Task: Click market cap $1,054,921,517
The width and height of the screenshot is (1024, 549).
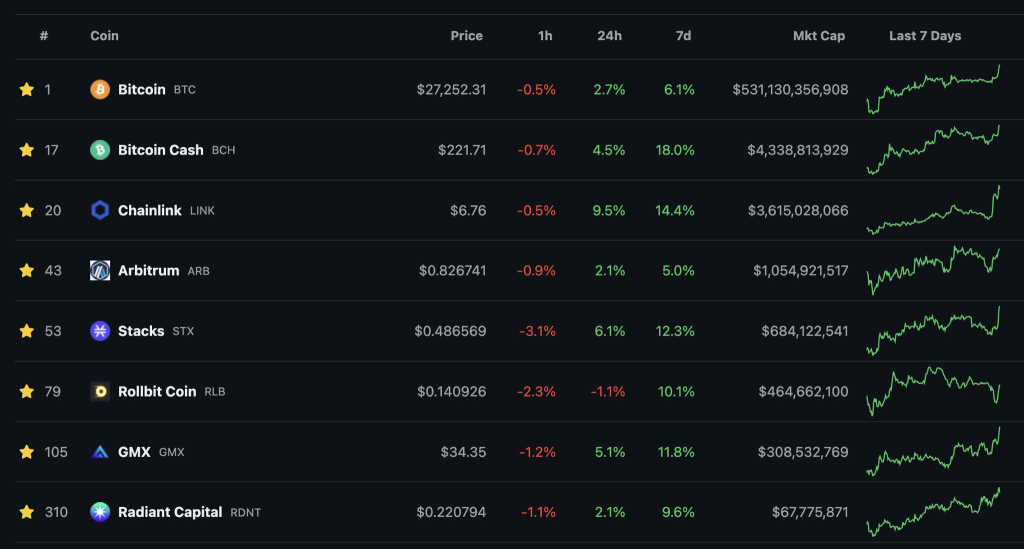Action: point(801,270)
